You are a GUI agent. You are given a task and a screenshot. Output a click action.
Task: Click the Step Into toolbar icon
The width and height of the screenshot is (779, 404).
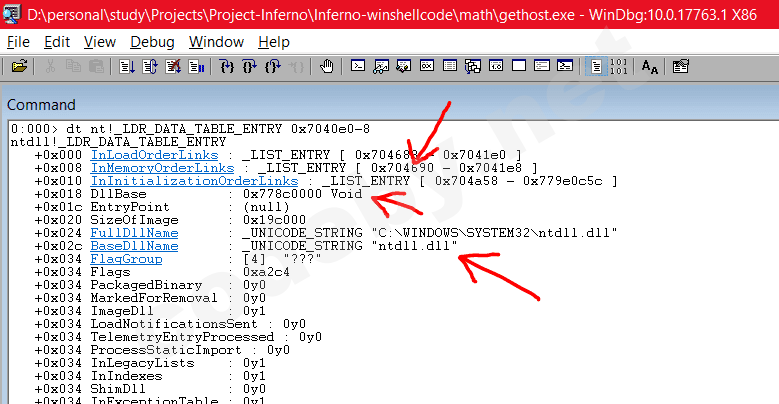(x=227, y=66)
